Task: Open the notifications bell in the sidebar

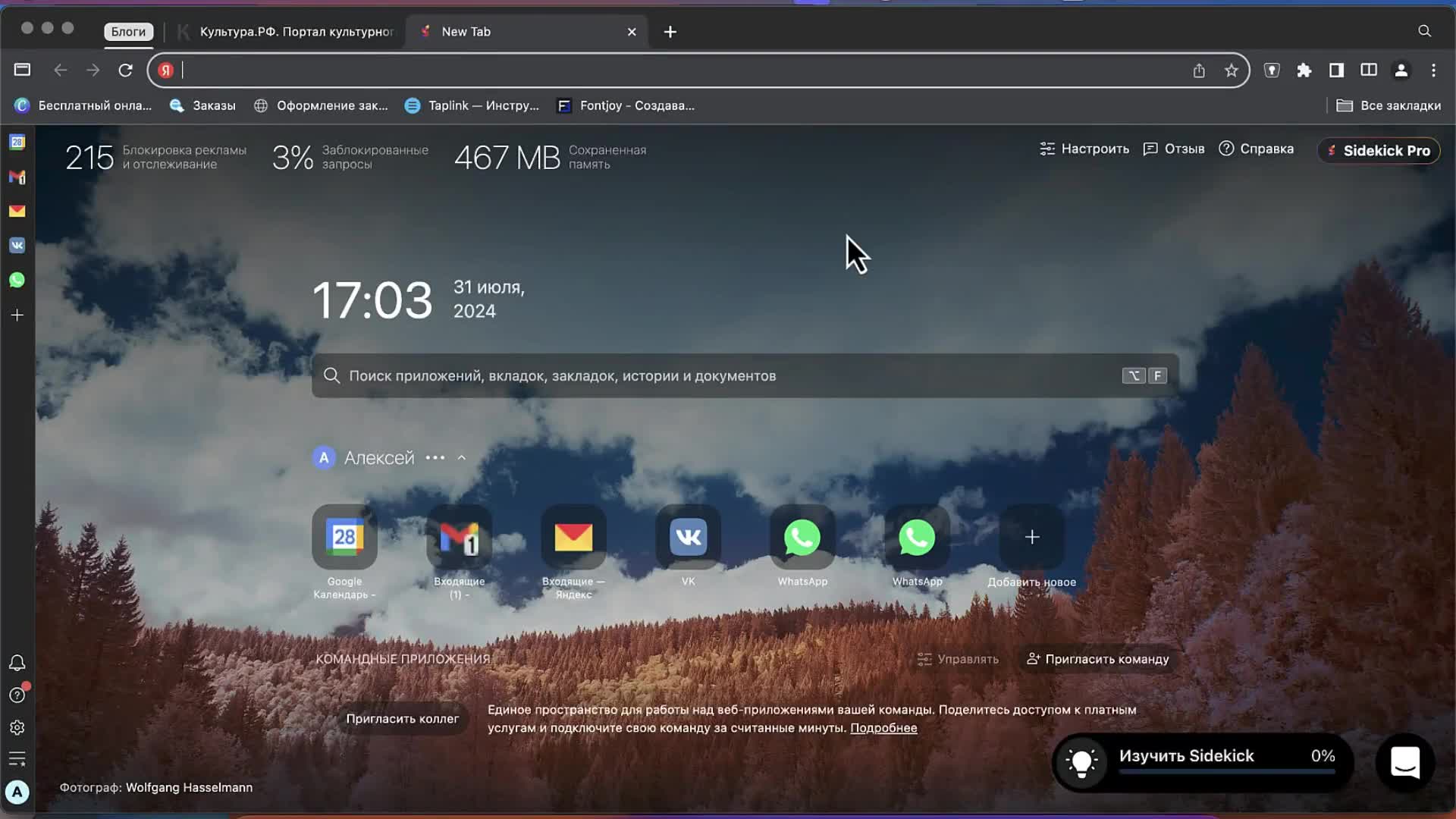Action: click(17, 662)
